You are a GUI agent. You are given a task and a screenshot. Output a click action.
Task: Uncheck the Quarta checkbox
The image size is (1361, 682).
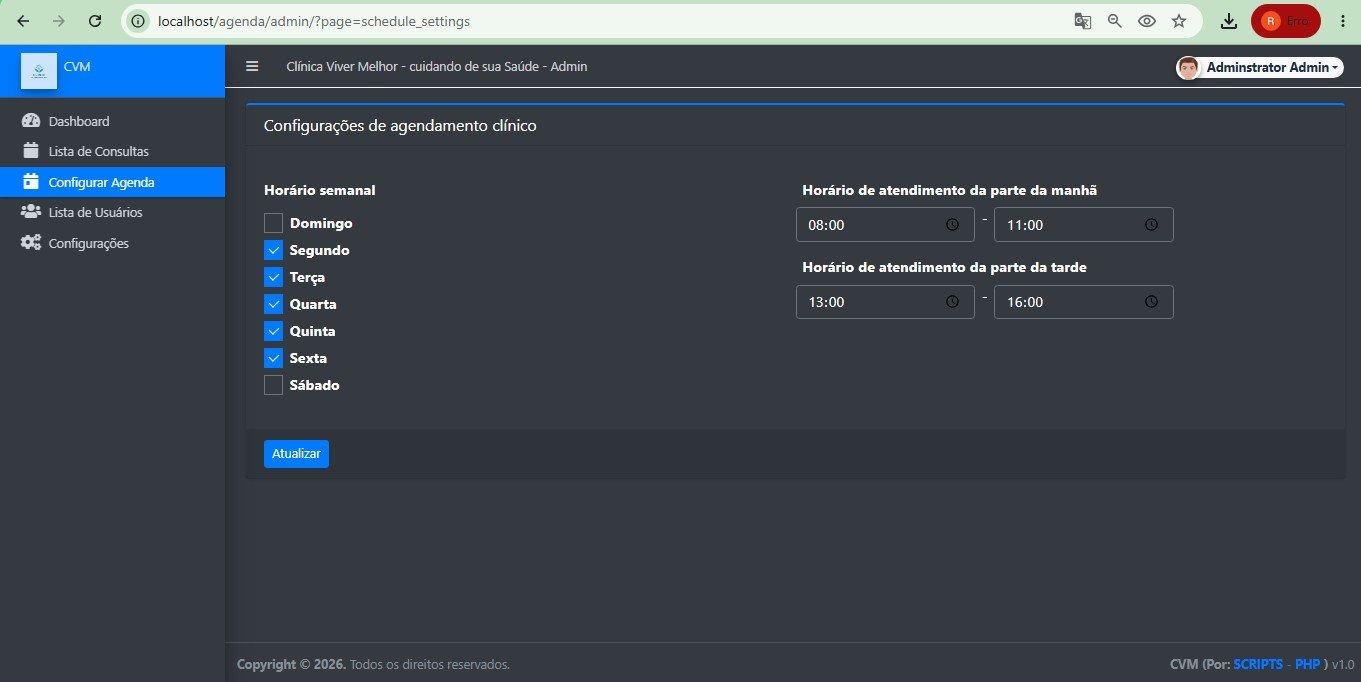tap(273, 304)
